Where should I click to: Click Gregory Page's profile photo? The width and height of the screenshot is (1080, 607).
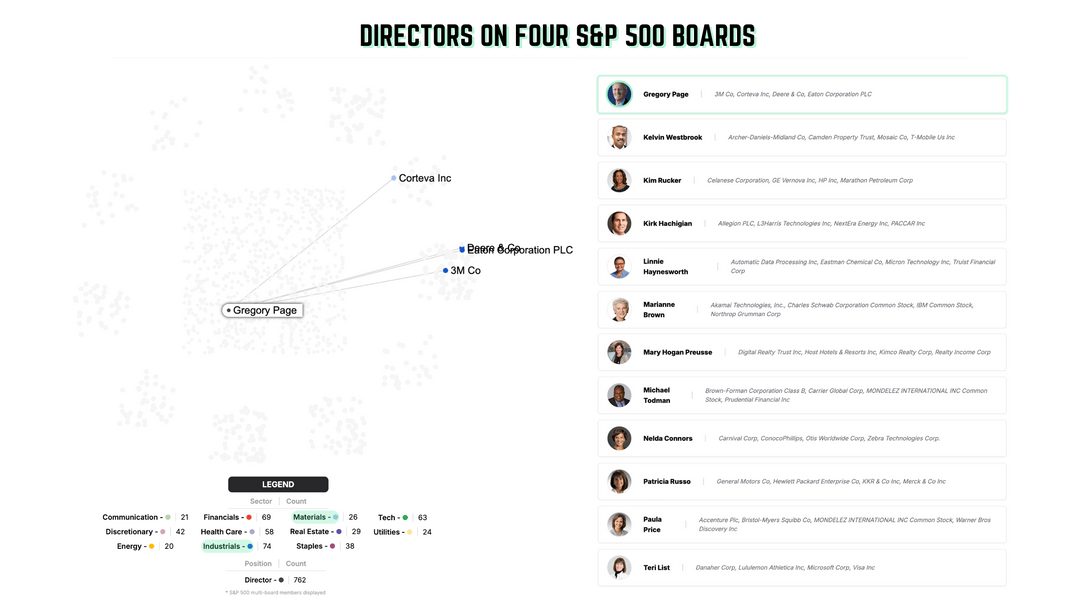[x=619, y=94]
